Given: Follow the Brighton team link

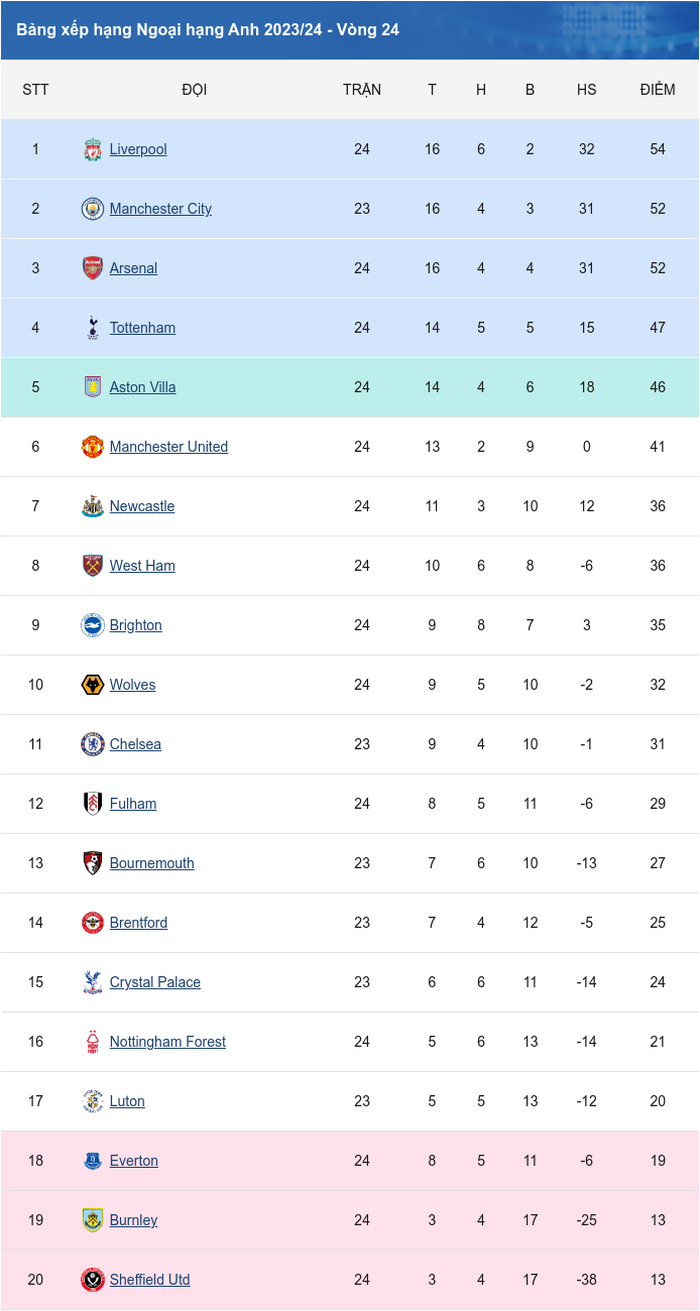Looking at the screenshot, I should pyautogui.click(x=136, y=625).
